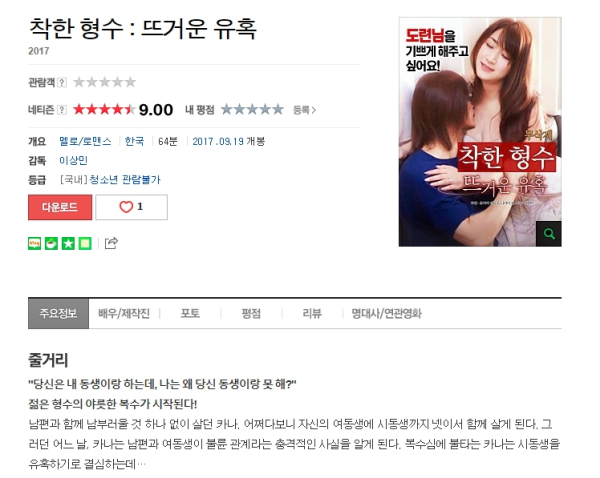Click help icon next to 네티즌
Image resolution: width=600 pixels, height=478 pixels.
[62, 110]
